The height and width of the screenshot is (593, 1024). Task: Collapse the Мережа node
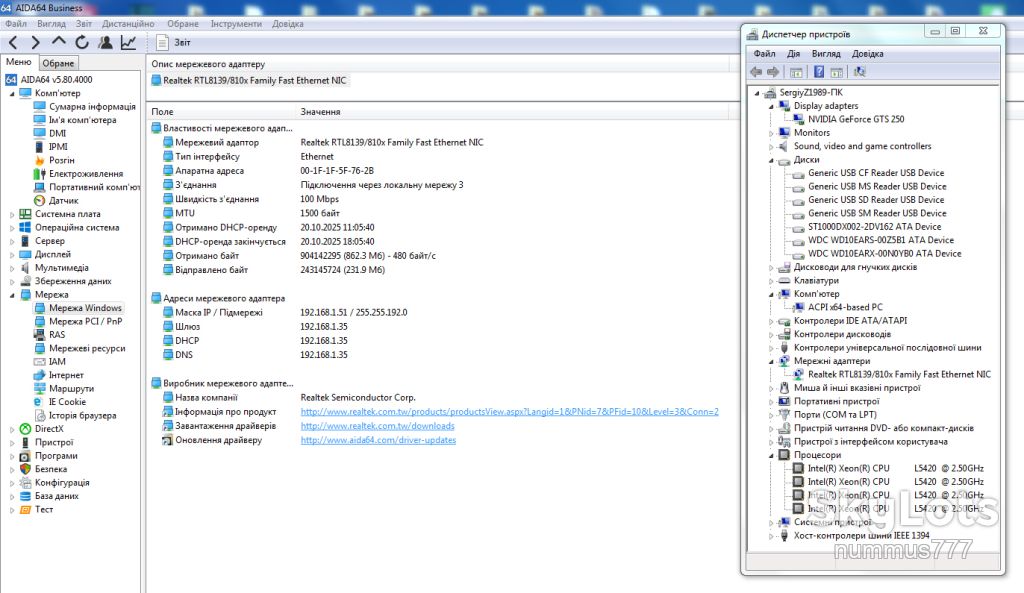tap(12, 295)
